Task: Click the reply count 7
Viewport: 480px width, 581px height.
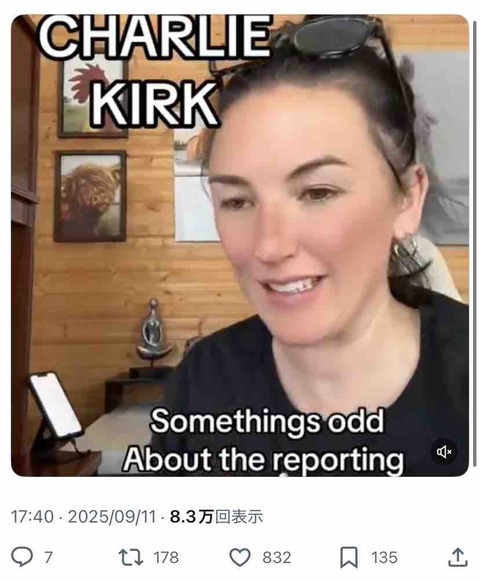Action: 48,557
